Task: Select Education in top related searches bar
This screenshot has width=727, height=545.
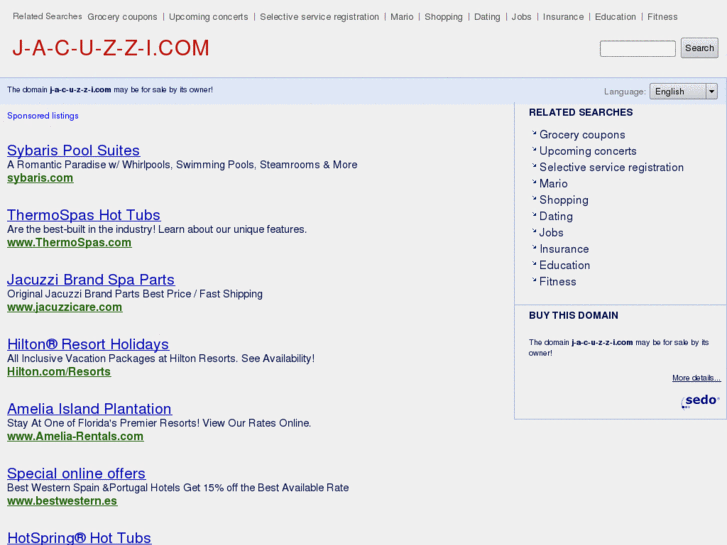Action: (616, 17)
